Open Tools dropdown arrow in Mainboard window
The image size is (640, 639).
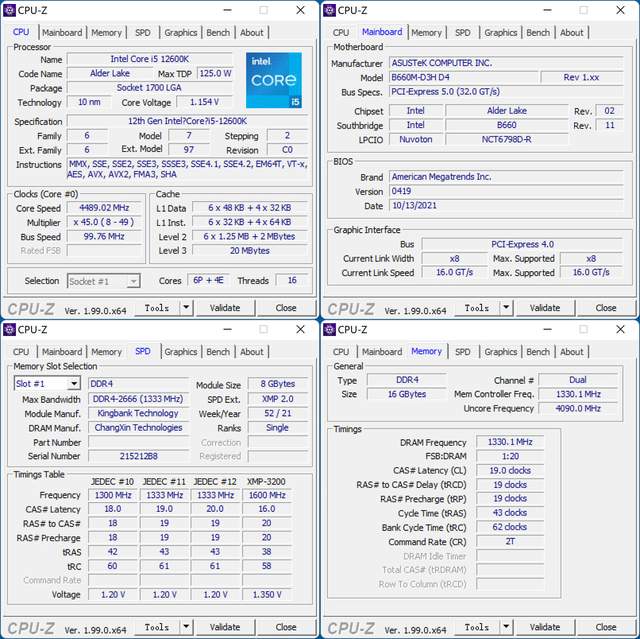coord(506,308)
